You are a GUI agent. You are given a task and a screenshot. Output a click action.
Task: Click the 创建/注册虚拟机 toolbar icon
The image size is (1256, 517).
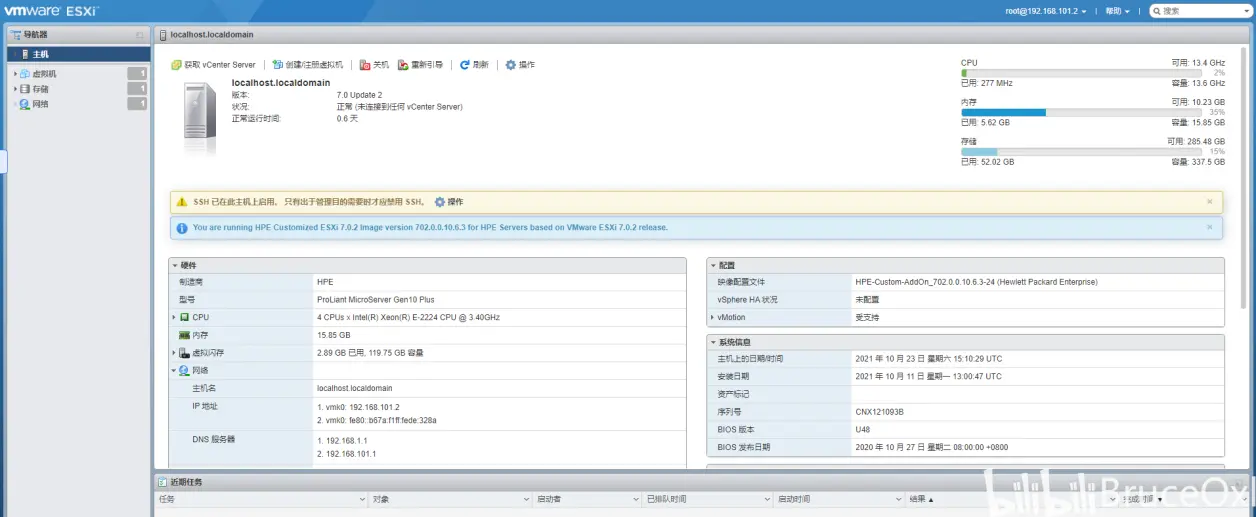coord(278,65)
